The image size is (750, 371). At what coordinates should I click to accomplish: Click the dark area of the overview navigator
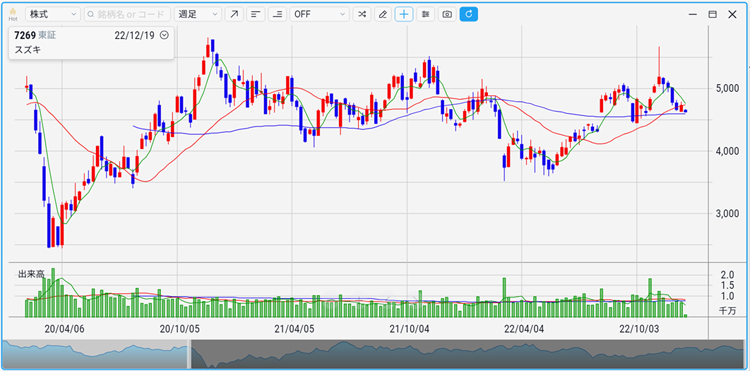point(469,354)
